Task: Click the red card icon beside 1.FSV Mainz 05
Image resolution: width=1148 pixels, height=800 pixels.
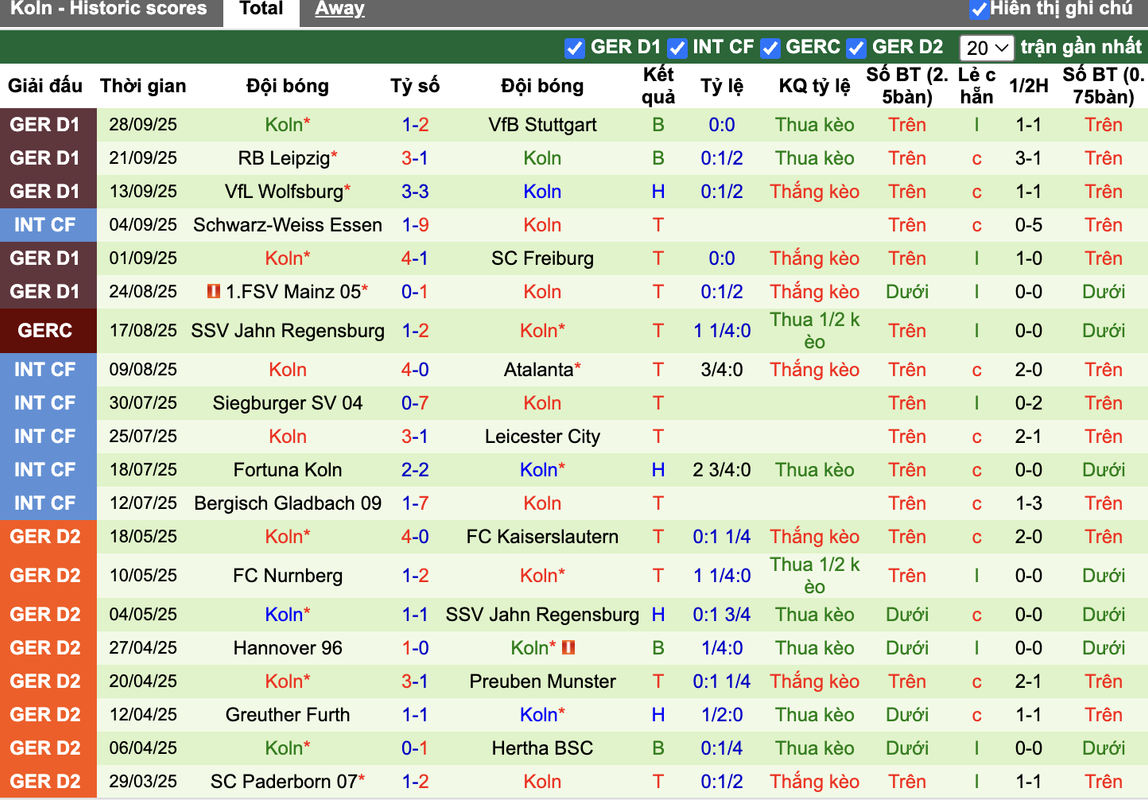Action: coord(213,291)
